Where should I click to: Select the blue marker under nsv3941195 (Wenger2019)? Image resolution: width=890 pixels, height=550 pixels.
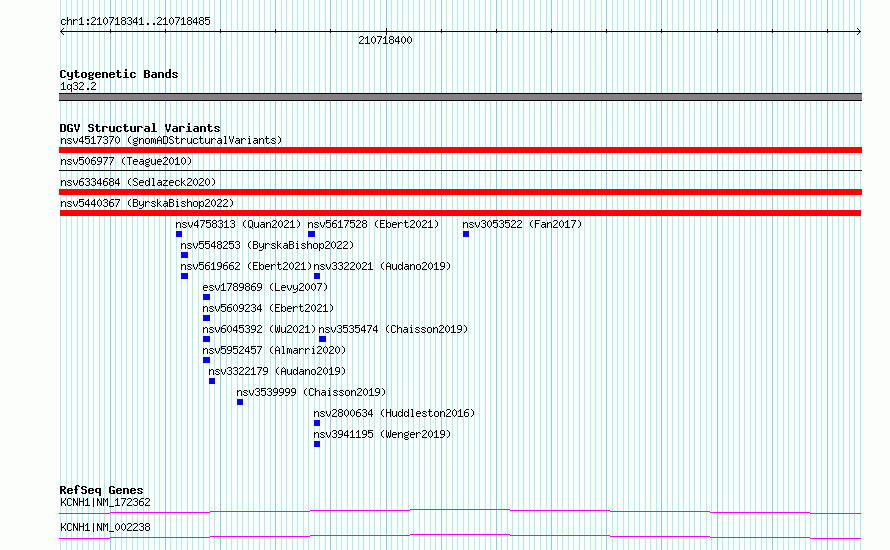click(x=317, y=444)
